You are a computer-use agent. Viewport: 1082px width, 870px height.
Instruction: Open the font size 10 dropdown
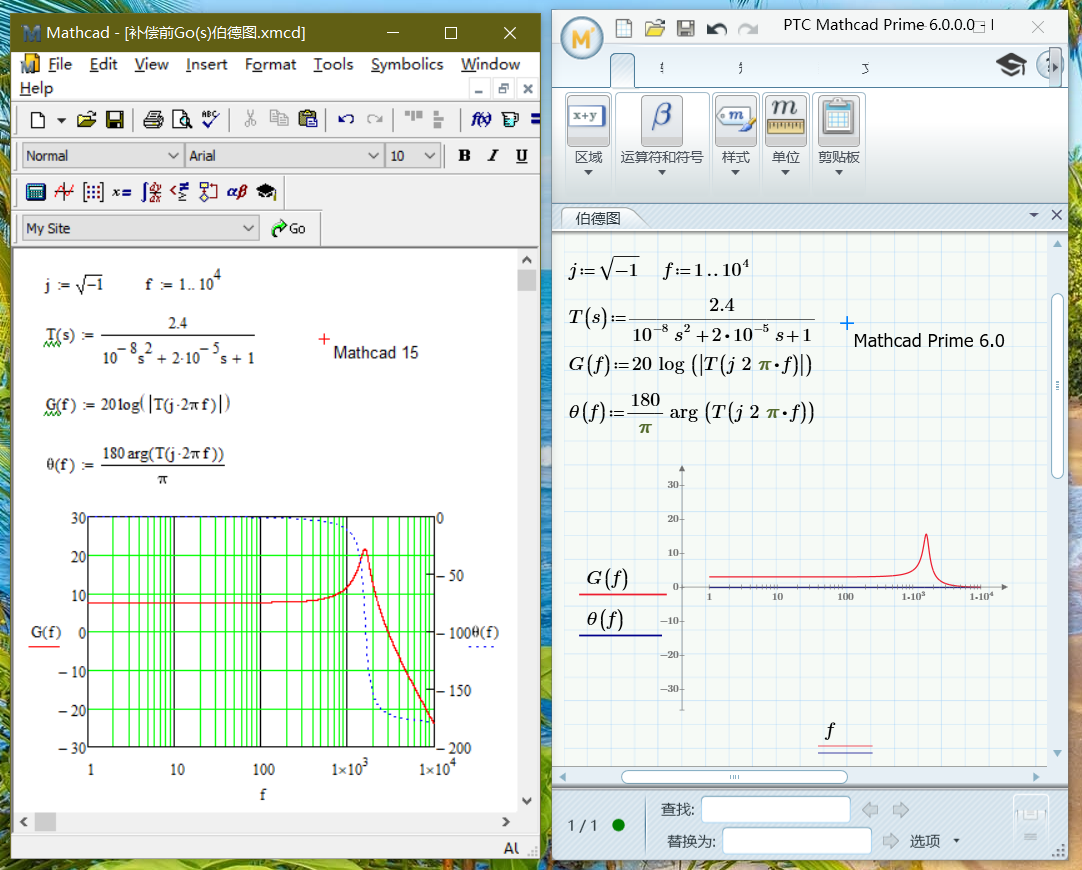429,156
